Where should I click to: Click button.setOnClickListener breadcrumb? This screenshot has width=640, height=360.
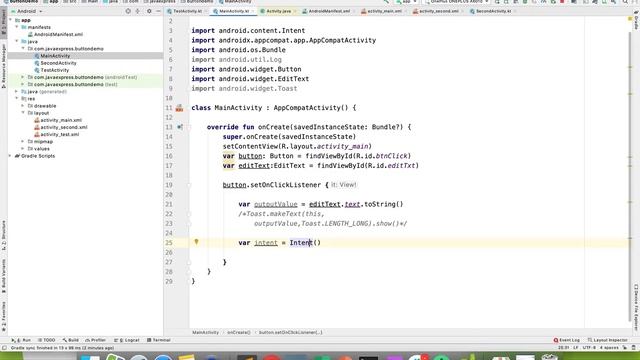pyautogui.click(x=291, y=333)
